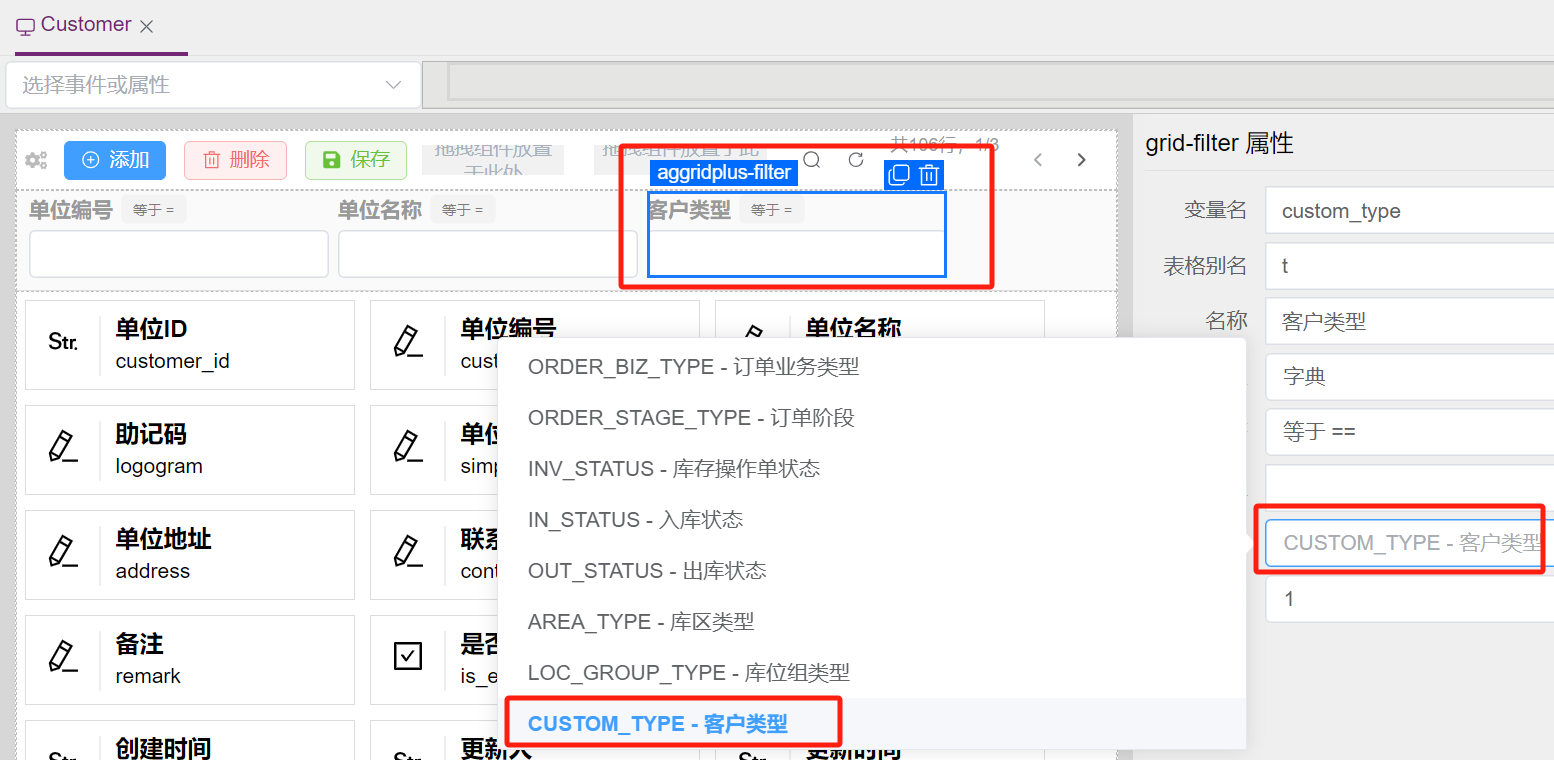
Task: Open the 选择事件或属性 dropdown
Action: click(212, 85)
